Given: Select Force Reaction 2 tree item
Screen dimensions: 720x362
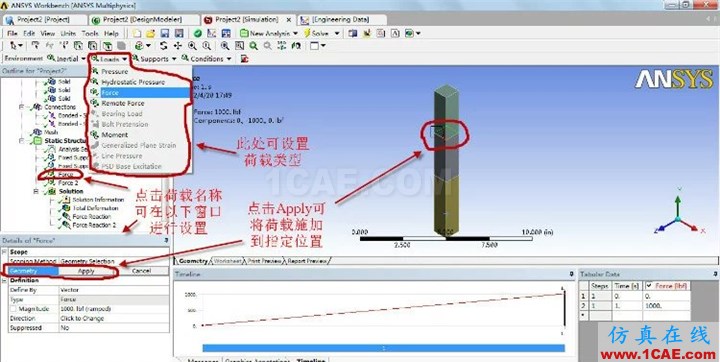Looking at the screenshot, I should (x=95, y=225).
